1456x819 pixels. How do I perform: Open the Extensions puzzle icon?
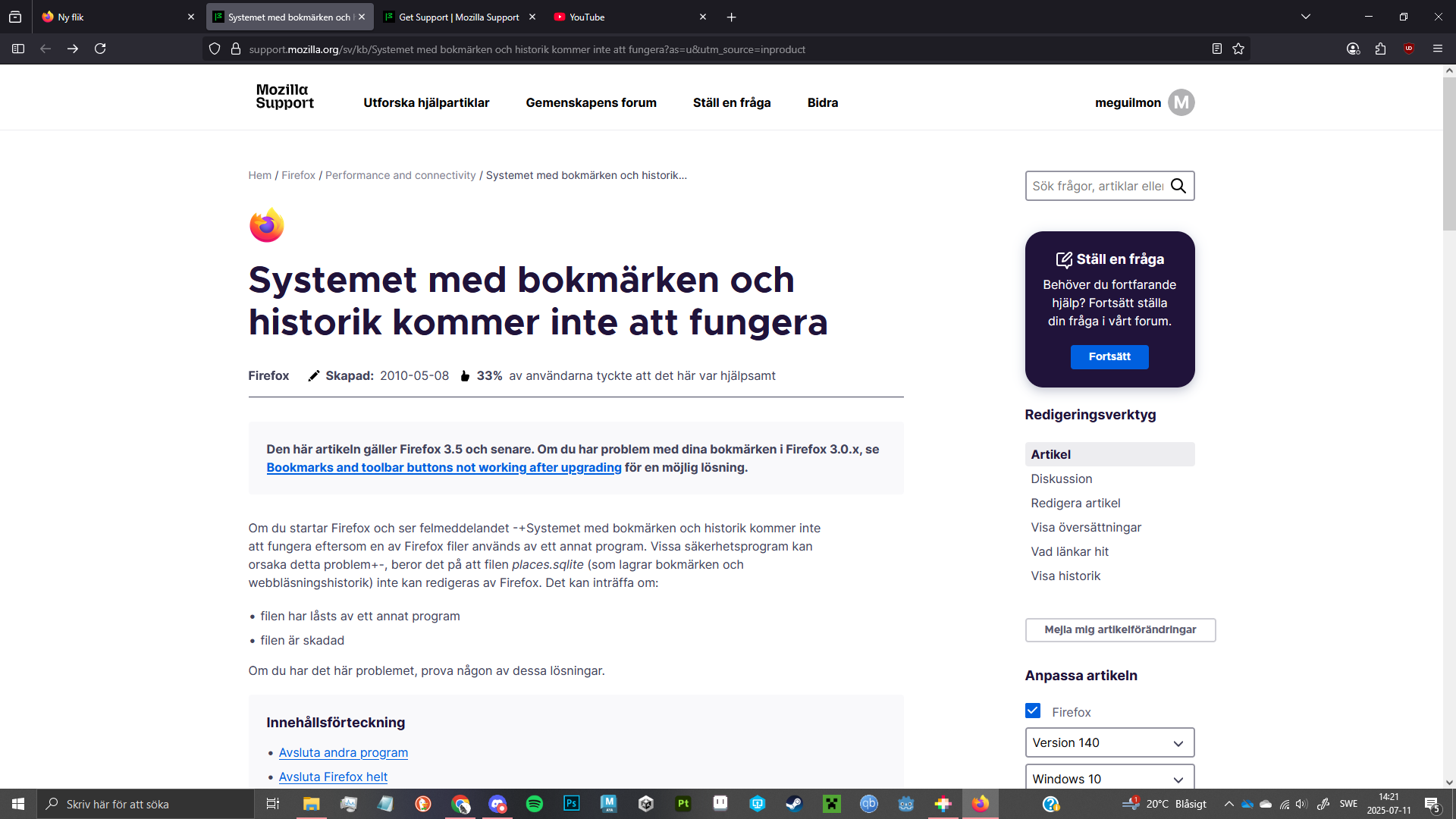[x=1380, y=49]
